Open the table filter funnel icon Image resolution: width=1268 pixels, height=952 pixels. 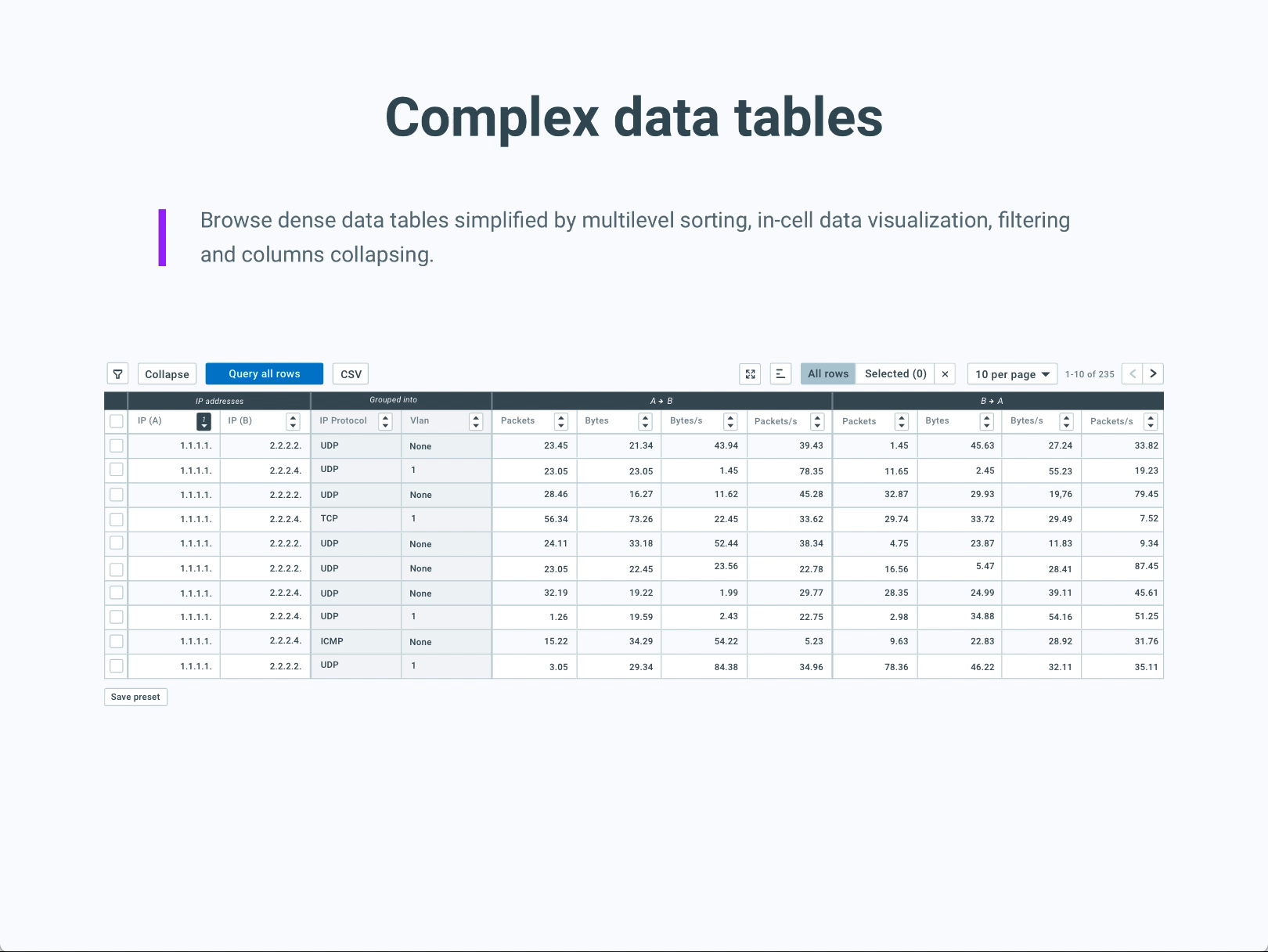[x=117, y=374]
